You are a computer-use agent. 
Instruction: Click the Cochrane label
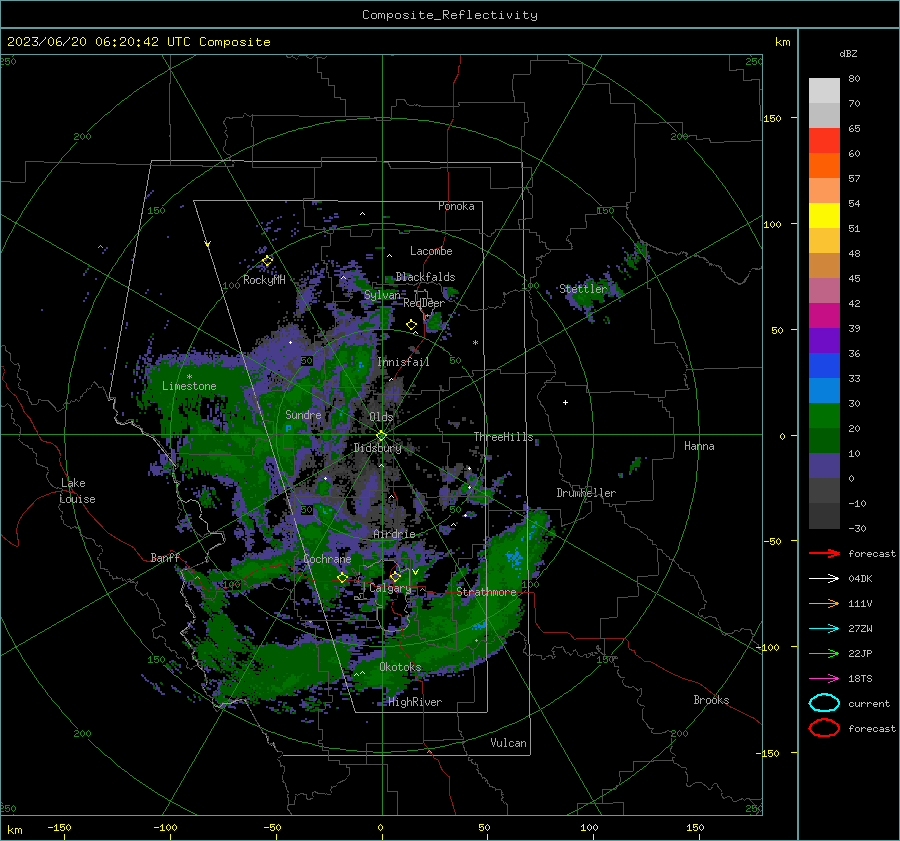pos(327,559)
